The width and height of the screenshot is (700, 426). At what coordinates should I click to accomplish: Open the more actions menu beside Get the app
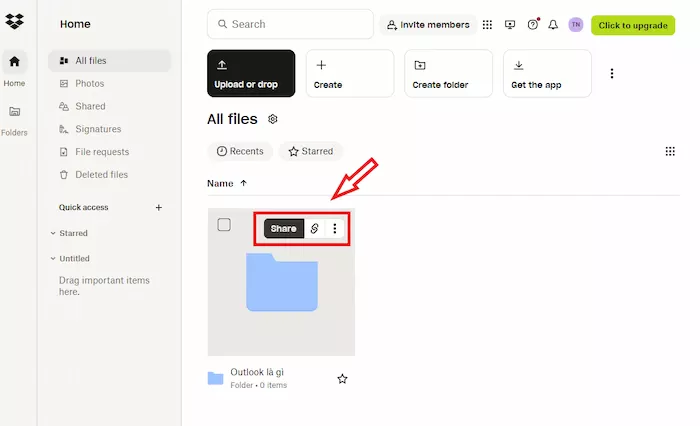click(612, 73)
